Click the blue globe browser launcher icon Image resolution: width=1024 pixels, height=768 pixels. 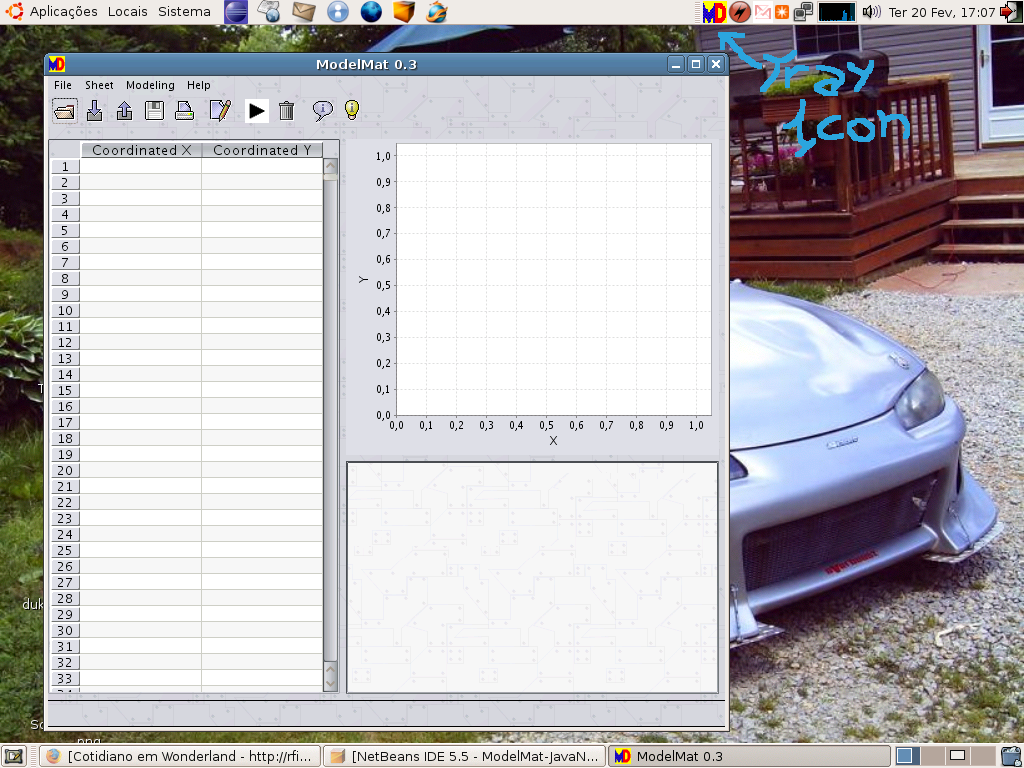click(371, 12)
